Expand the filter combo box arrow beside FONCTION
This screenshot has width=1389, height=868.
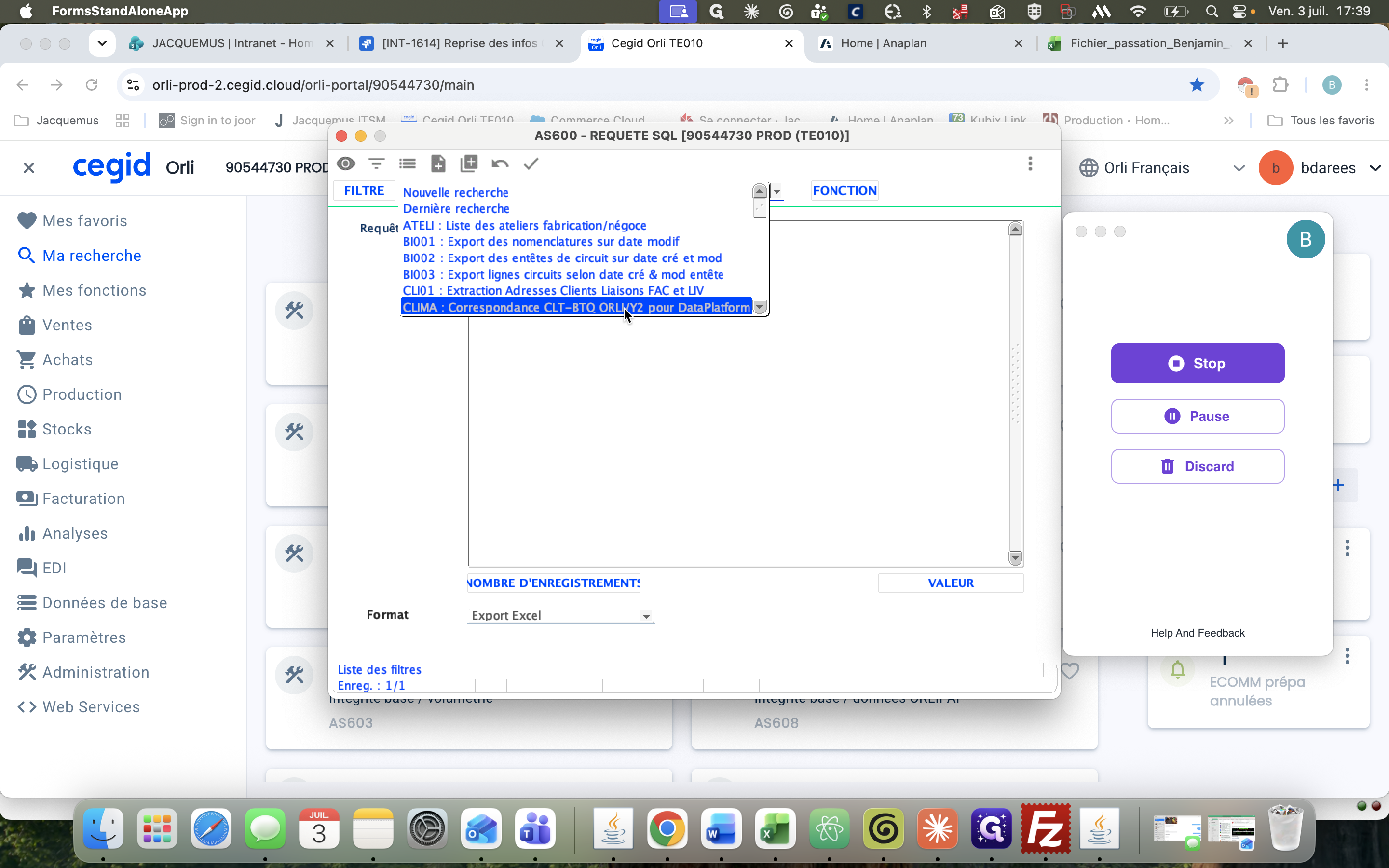pos(776,191)
